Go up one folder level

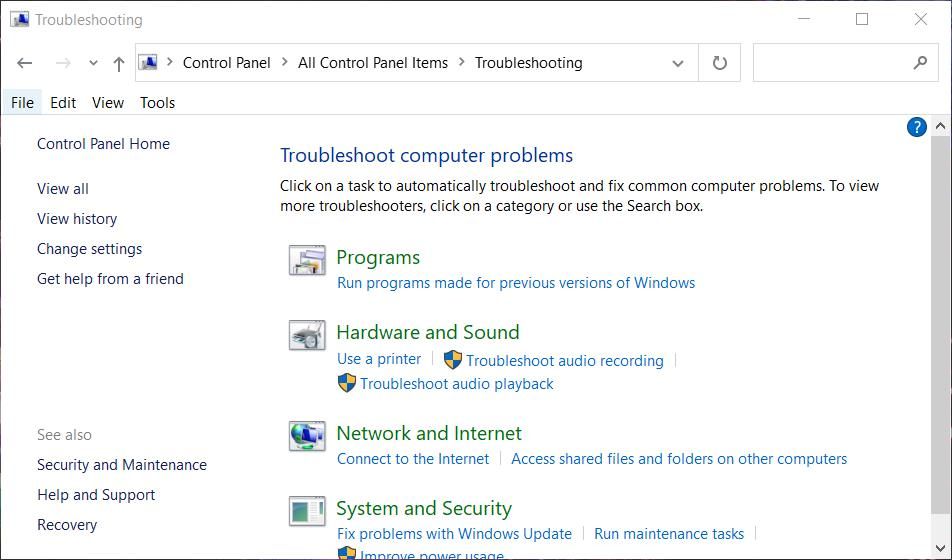(119, 63)
